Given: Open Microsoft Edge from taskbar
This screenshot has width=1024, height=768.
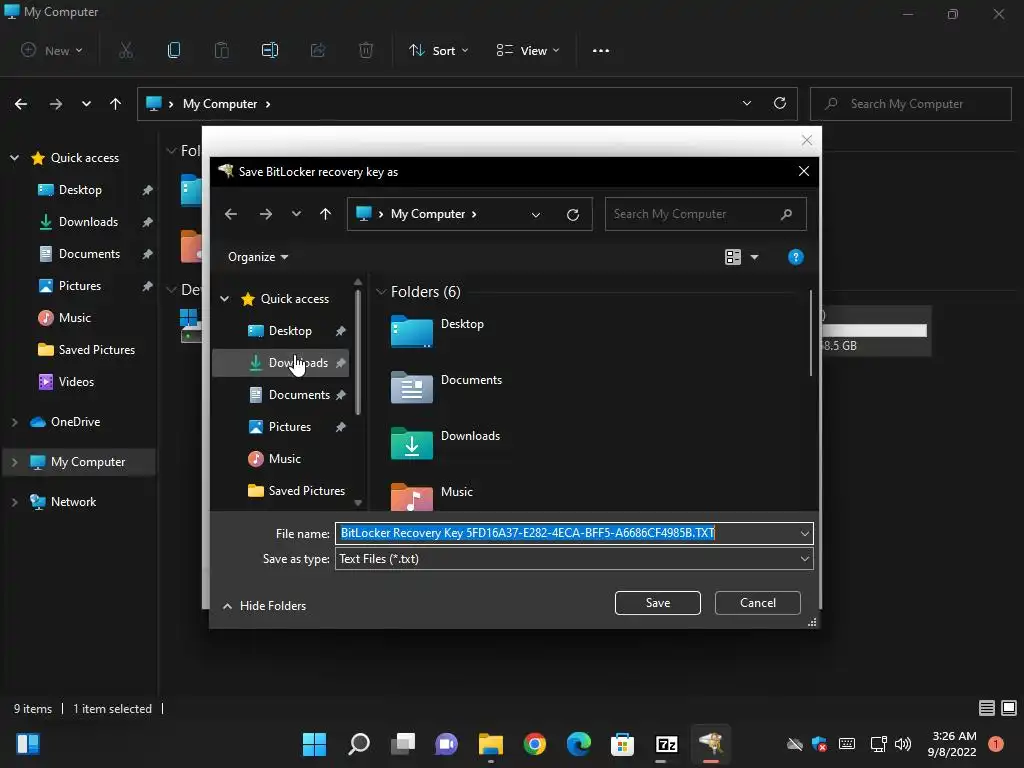Looking at the screenshot, I should [x=579, y=744].
